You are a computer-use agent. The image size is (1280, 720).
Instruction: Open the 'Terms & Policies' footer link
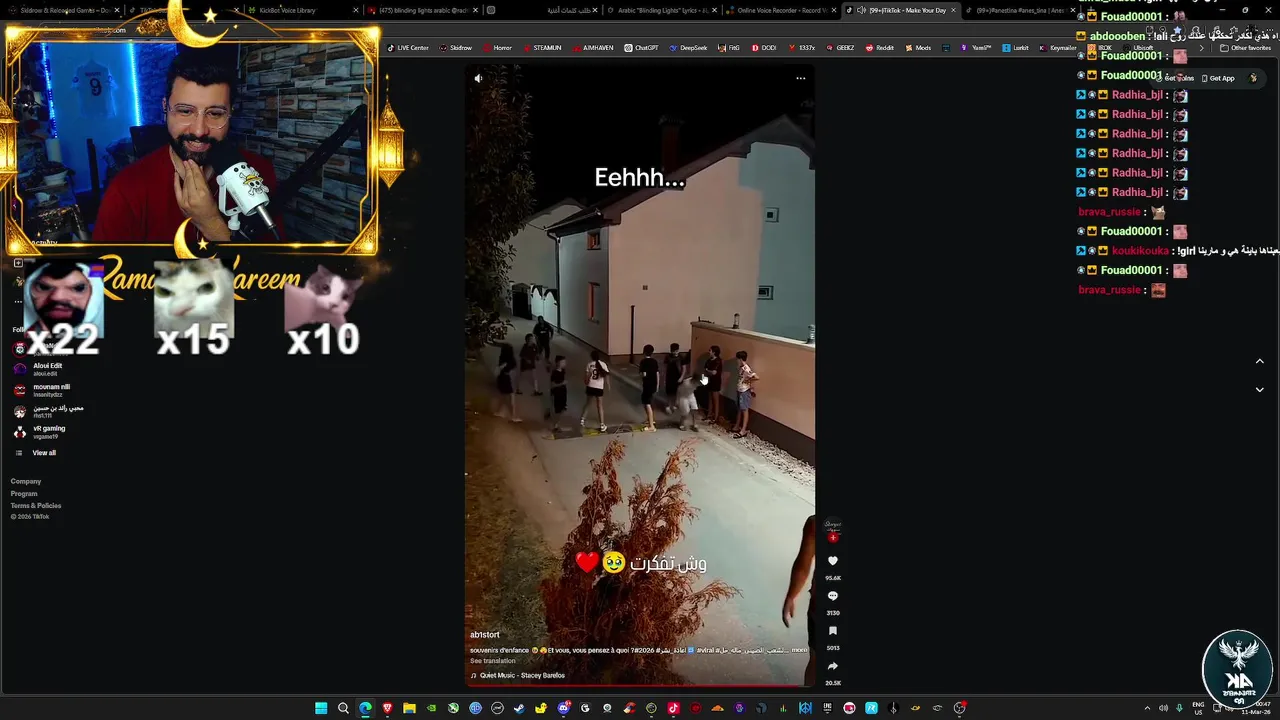point(36,506)
